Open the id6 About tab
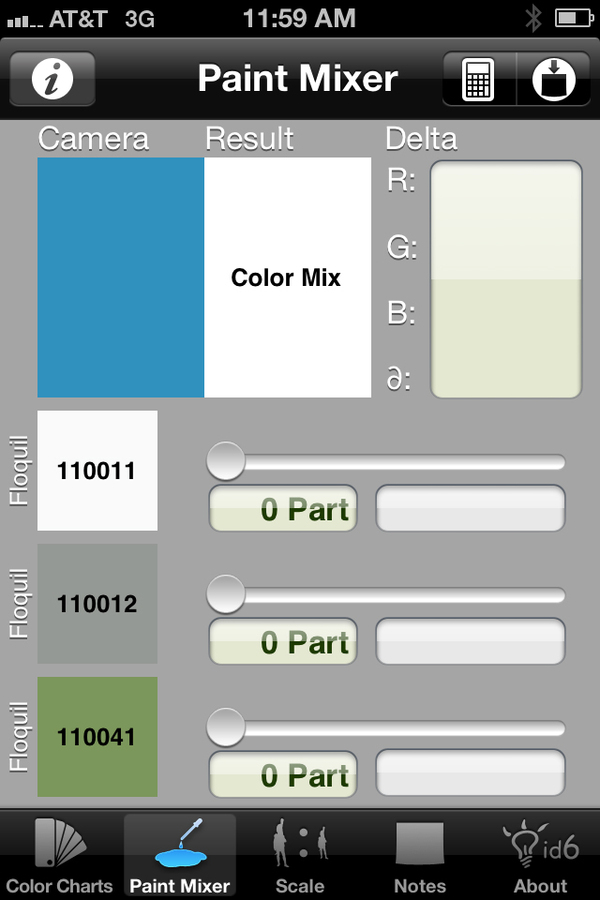The width and height of the screenshot is (600, 900). pyautogui.click(x=540, y=856)
